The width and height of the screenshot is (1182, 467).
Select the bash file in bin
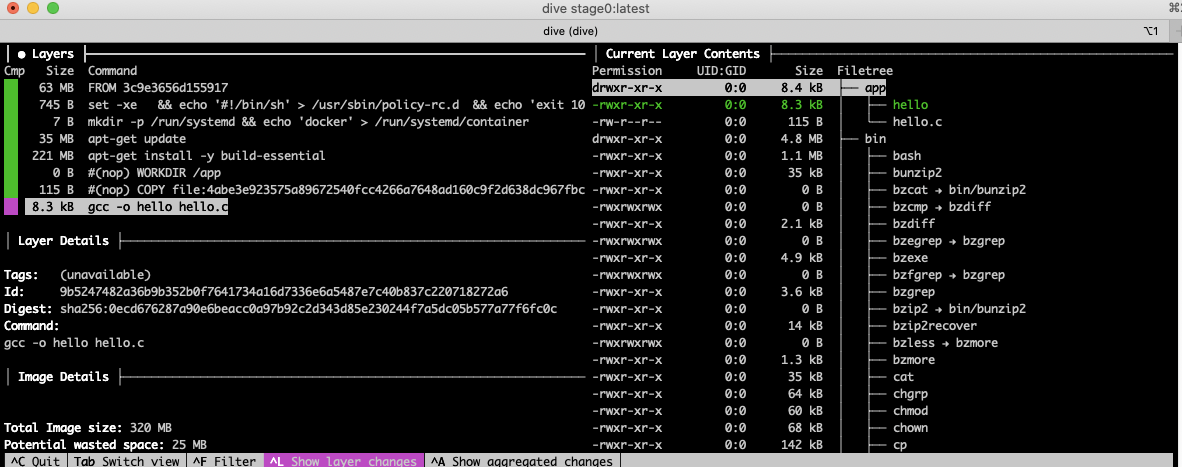[x=907, y=156]
